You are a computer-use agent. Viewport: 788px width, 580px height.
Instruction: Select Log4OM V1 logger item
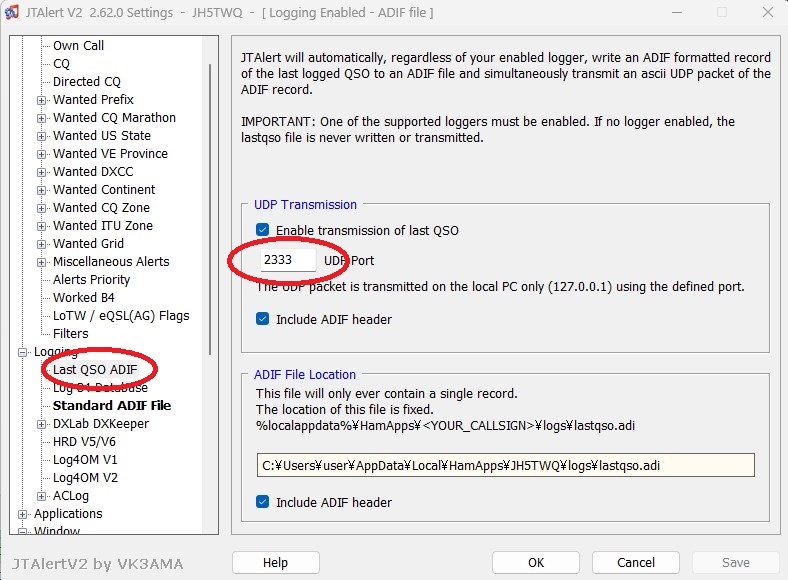tap(85, 460)
